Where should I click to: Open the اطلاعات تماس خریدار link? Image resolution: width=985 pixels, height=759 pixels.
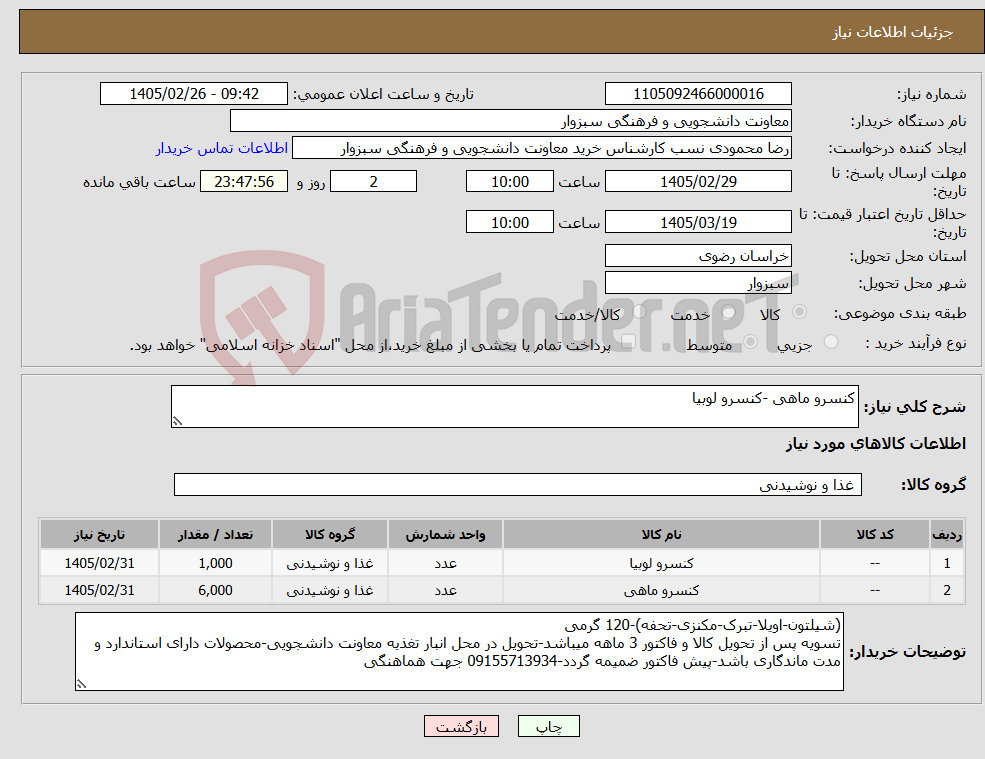222,148
